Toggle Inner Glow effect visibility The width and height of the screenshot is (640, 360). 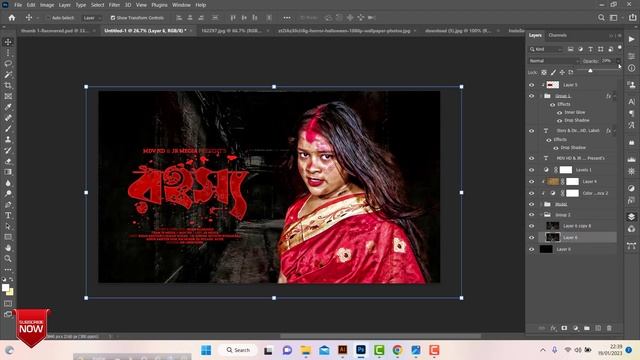point(560,112)
